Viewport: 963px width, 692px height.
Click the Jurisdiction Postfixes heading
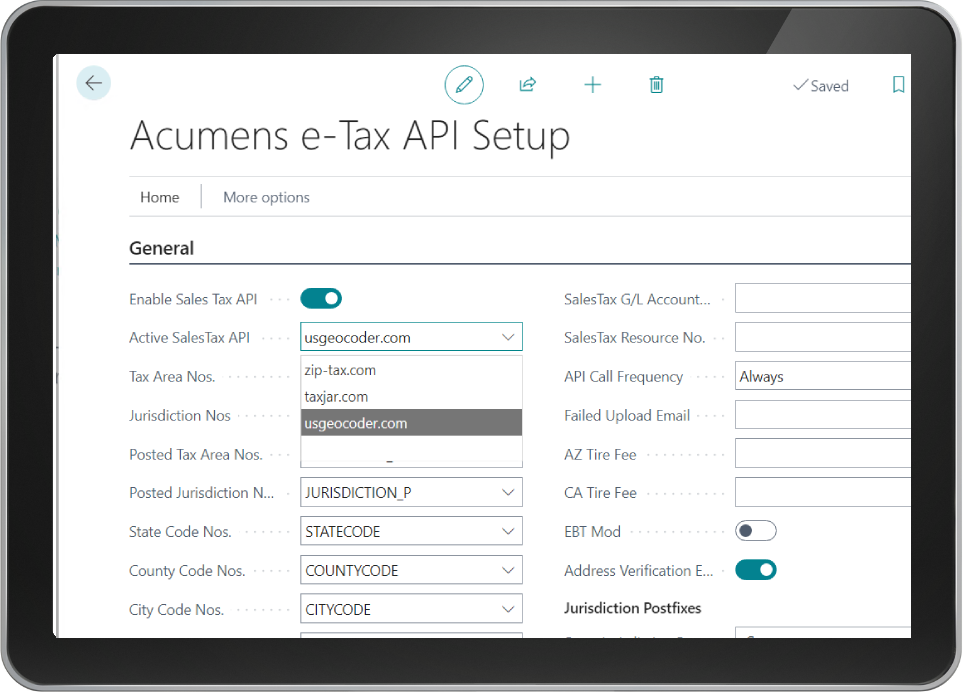(633, 608)
